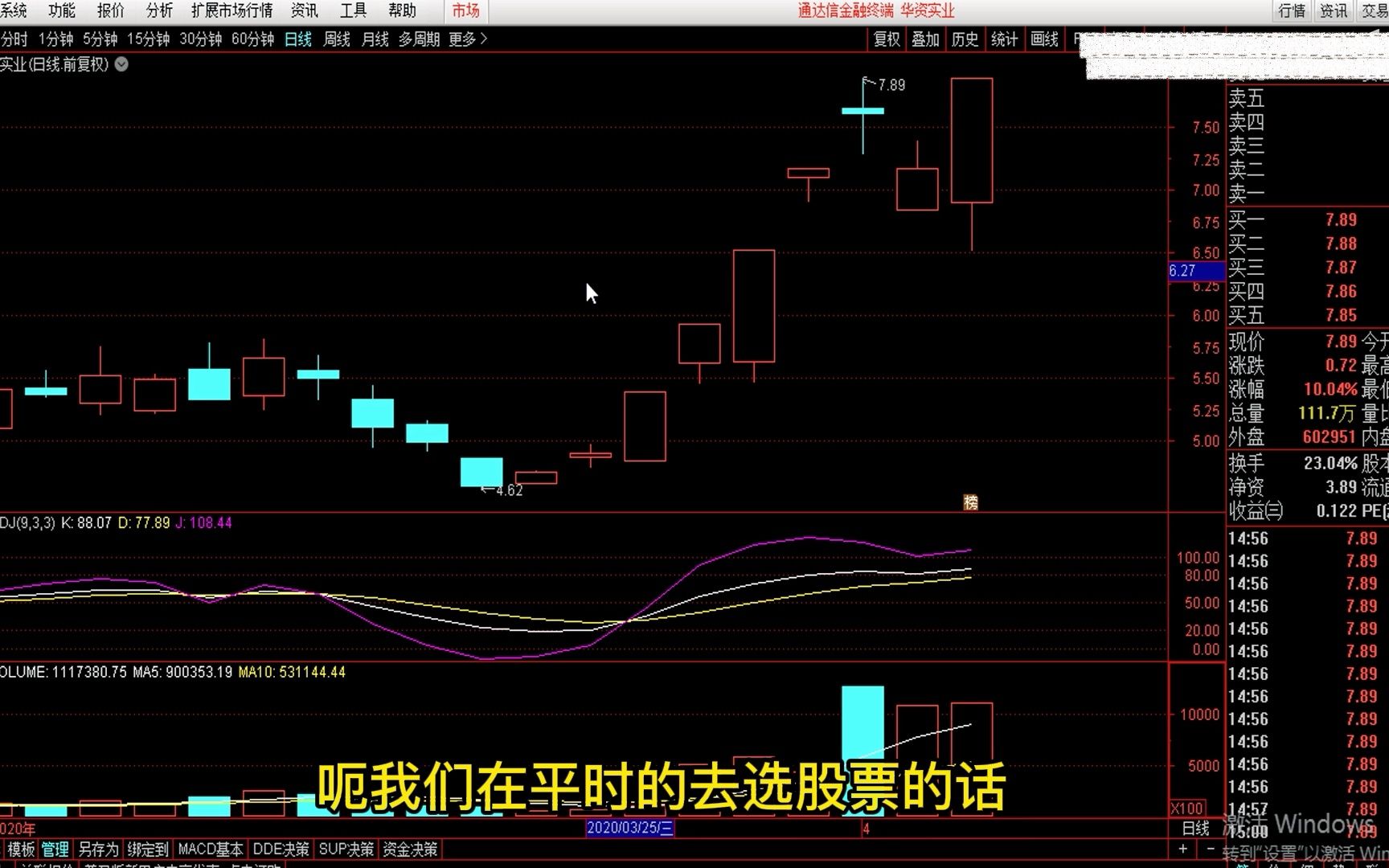Open the 历史 history view
1389x868 pixels.
pyautogui.click(x=965, y=39)
